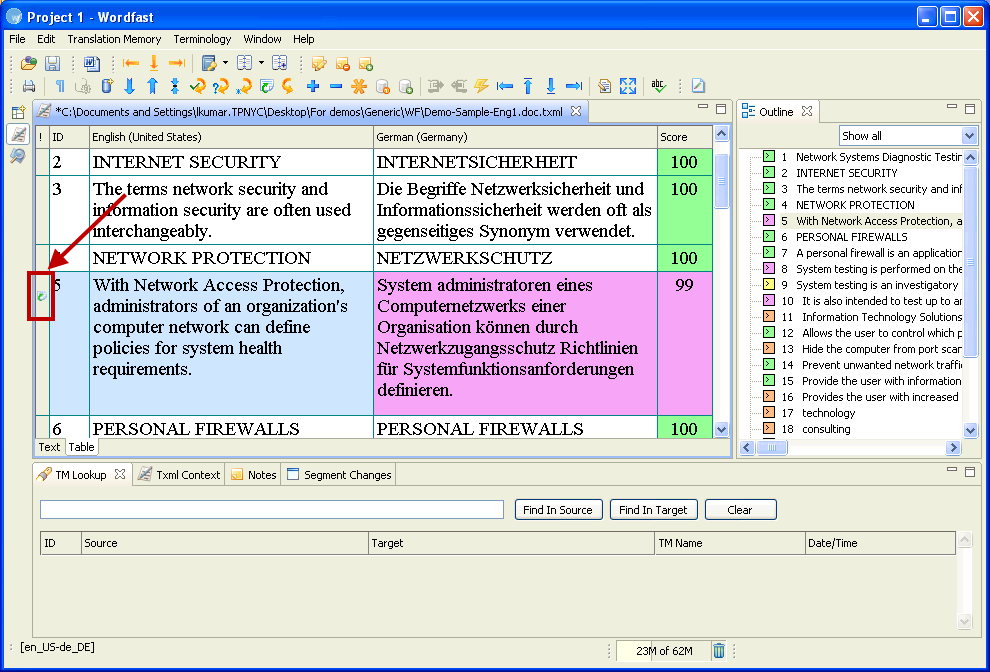Close the Outline panel tab
Screen dimensions: 990x672
[806, 111]
